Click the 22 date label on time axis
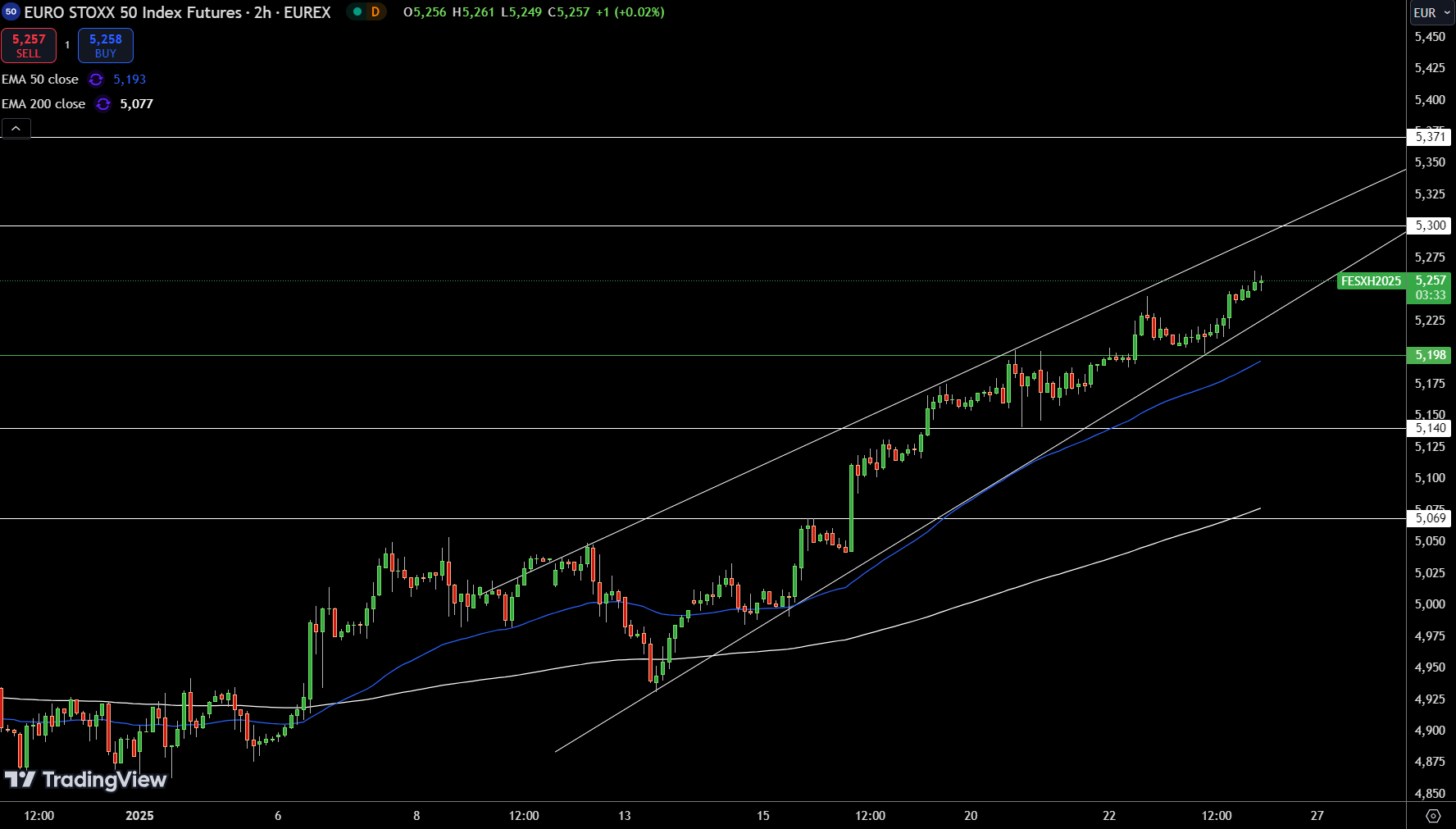This screenshot has width=1456, height=829. [x=1109, y=816]
